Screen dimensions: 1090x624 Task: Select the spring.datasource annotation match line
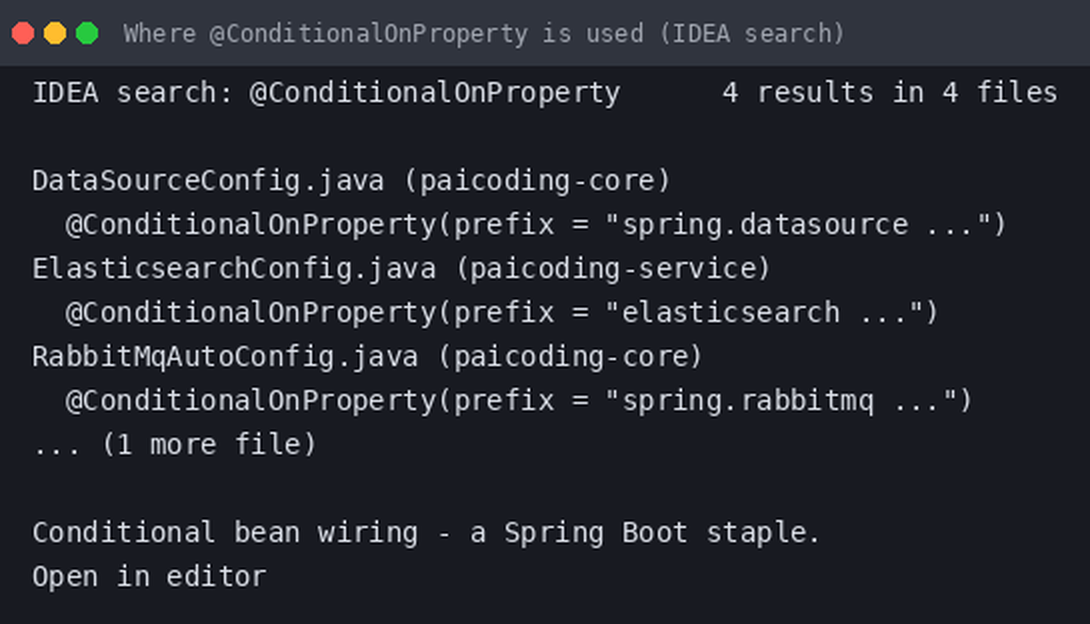pyautogui.click(x=535, y=225)
